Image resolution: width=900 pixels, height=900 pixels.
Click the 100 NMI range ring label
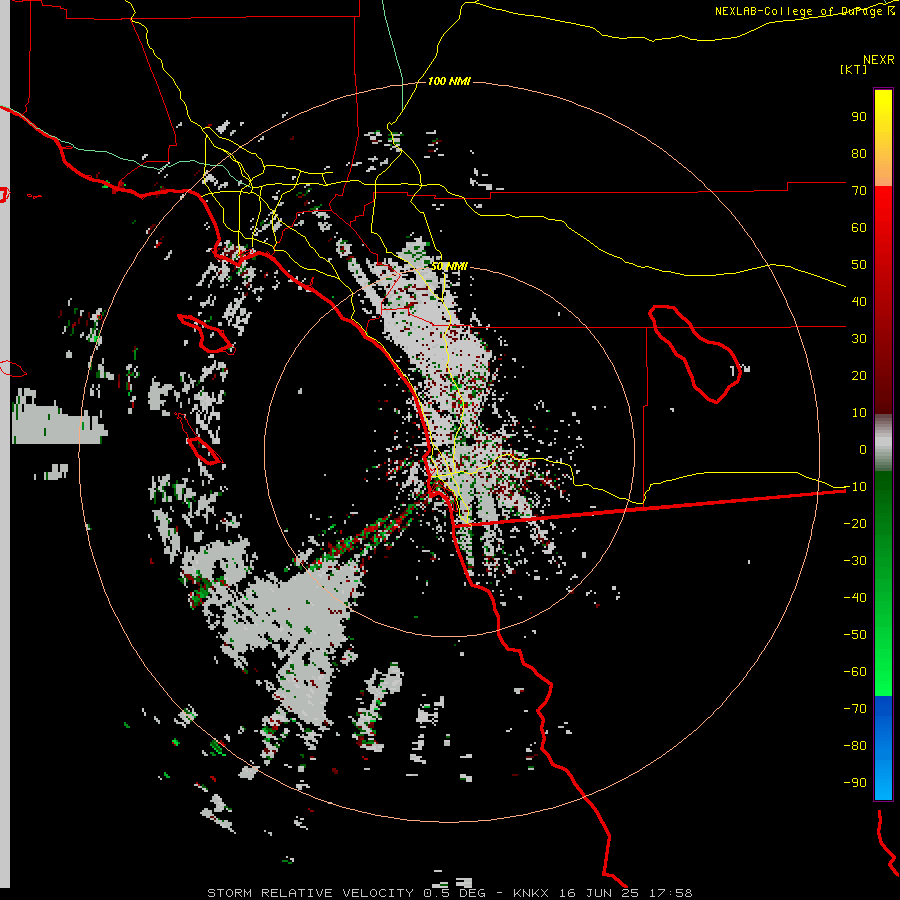tap(449, 81)
